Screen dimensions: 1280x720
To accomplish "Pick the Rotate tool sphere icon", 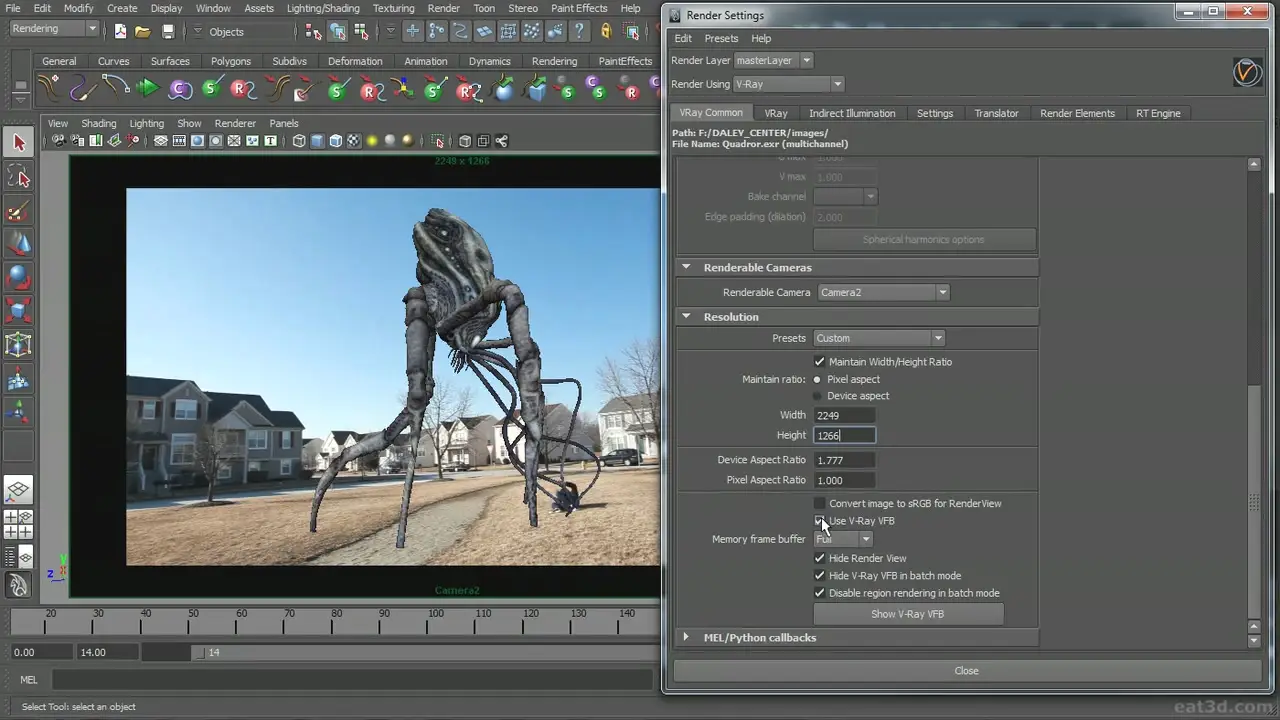I will pyautogui.click(x=18, y=277).
